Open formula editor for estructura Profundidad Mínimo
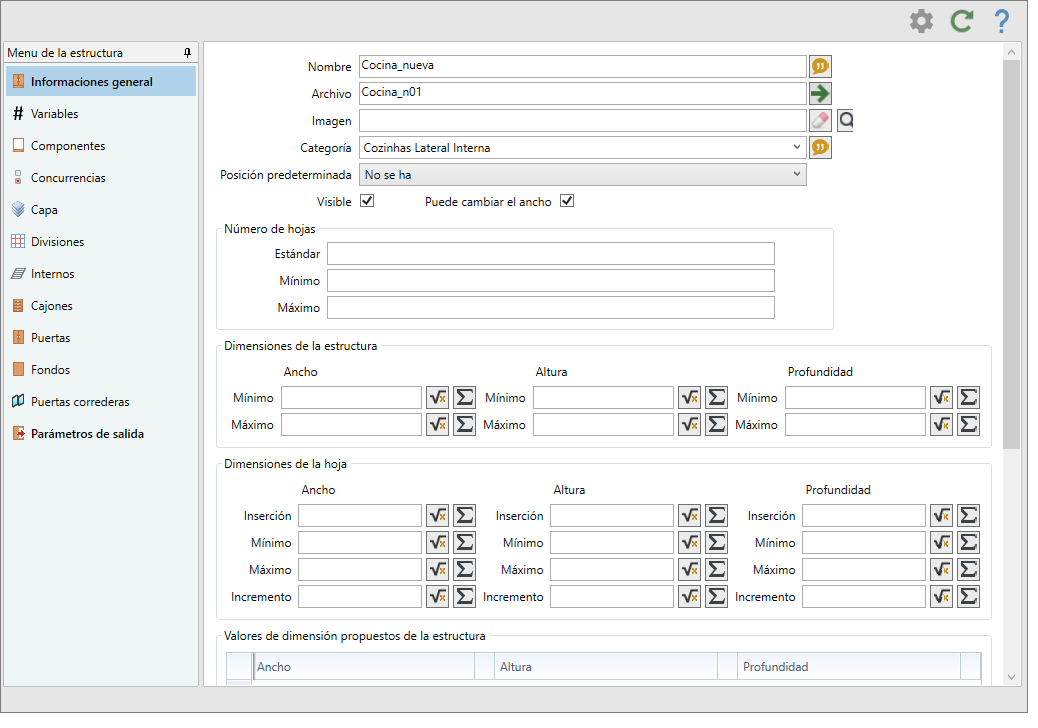The image size is (1038, 728). click(941, 398)
